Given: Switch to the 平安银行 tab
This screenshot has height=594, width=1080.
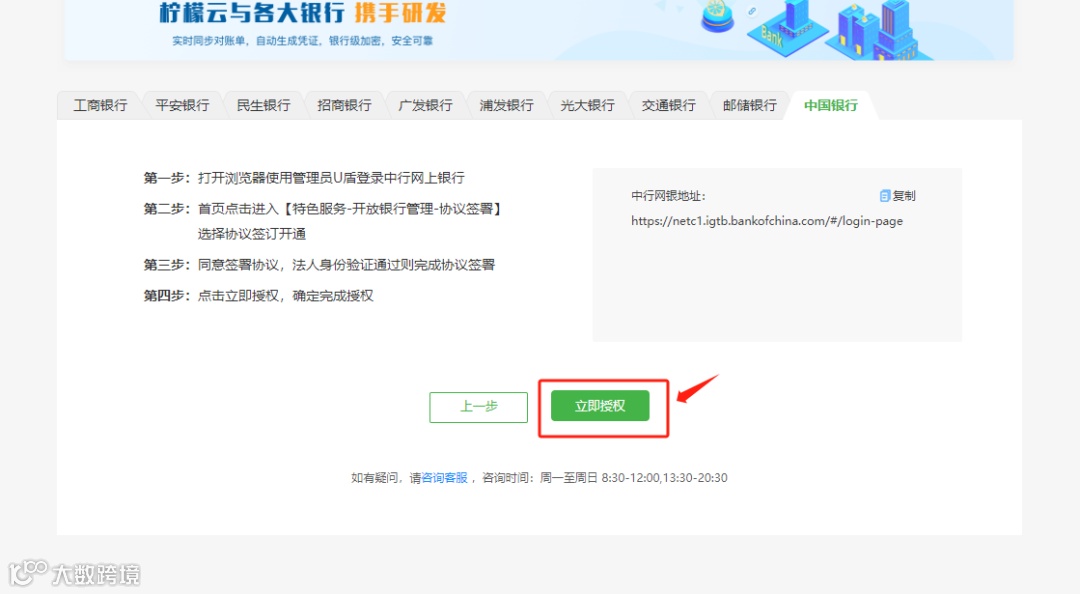Looking at the screenshot, I should [x=182, y=105].
